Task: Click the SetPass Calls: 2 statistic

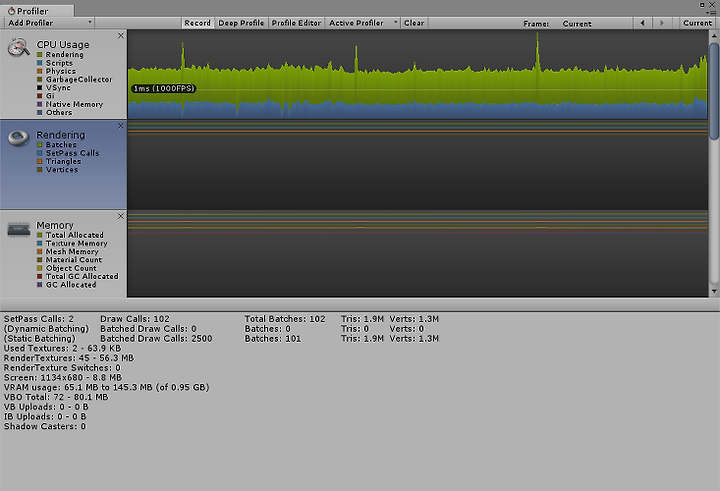Action: pos(39,319)
